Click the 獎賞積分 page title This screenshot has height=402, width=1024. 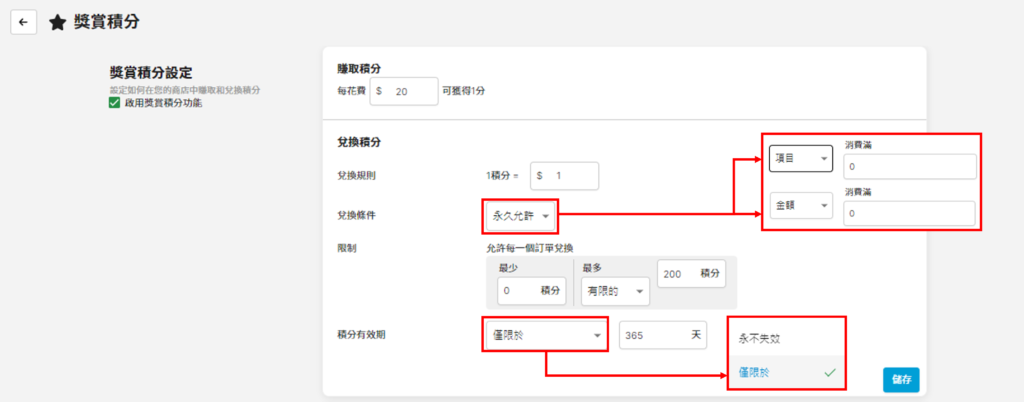[108, 22]
